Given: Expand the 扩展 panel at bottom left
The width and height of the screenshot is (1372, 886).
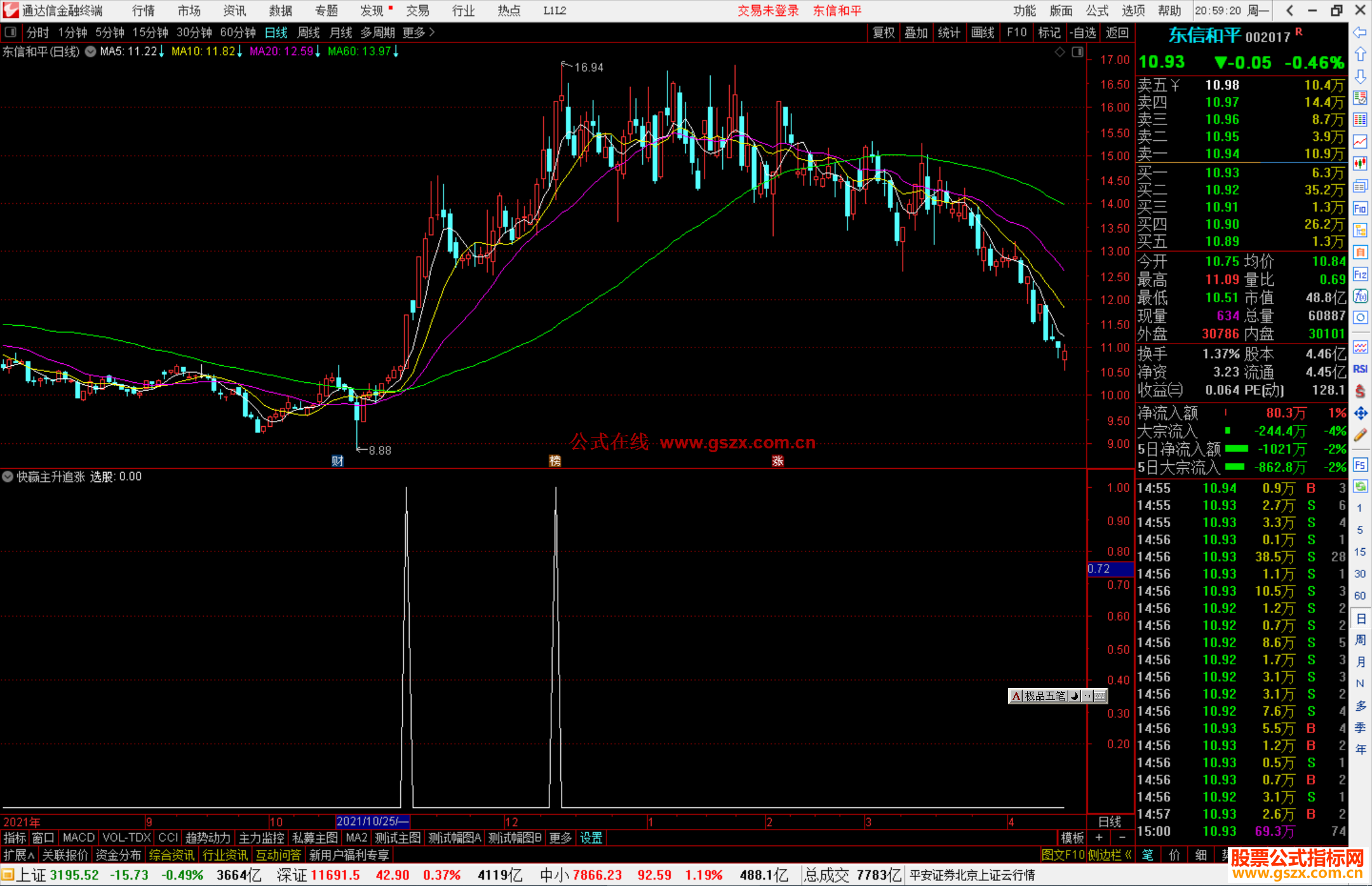Looking at the screenshot, I should (18, 855).
